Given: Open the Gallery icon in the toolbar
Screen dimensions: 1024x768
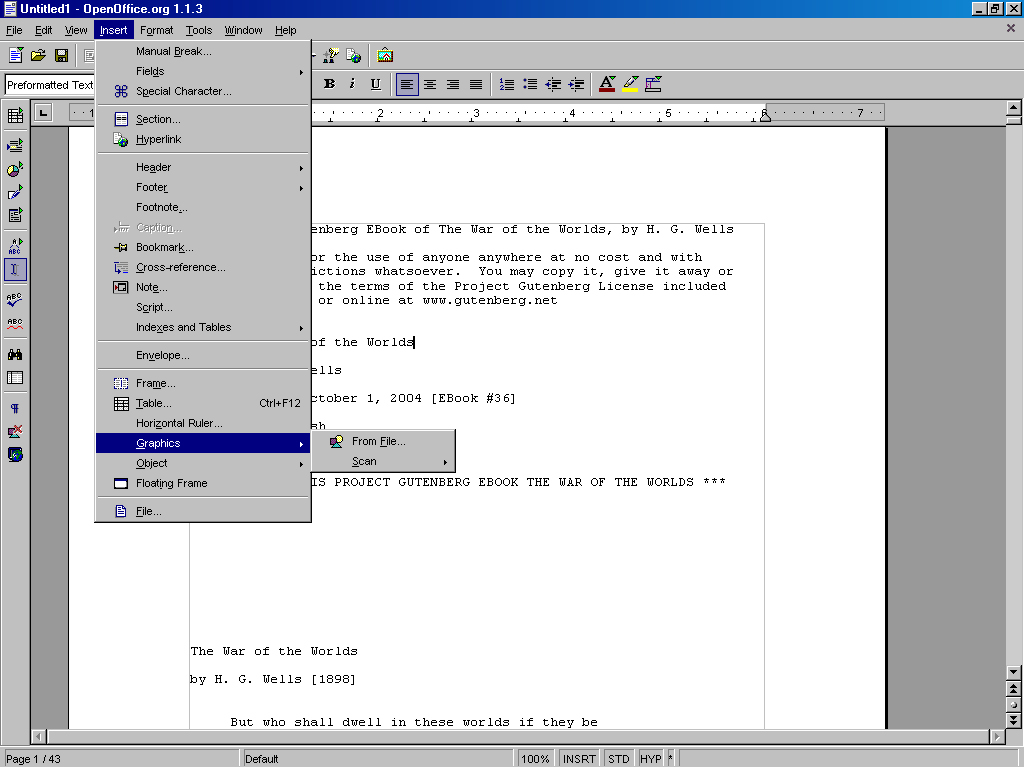Looking at the screenshot, I should (x=385, y=55).
